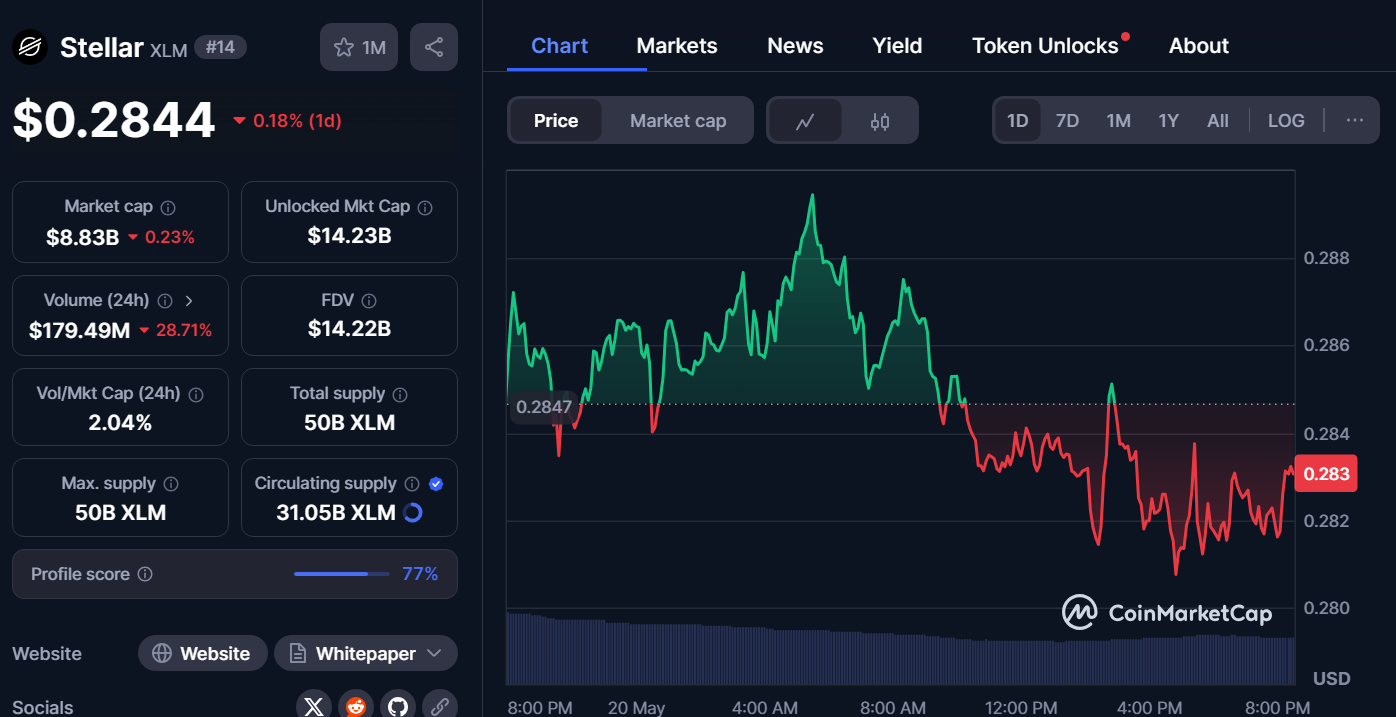Click info icon beside FDV
The image size is (1396, 717).
pyautogui.click(x=369, y=301)
